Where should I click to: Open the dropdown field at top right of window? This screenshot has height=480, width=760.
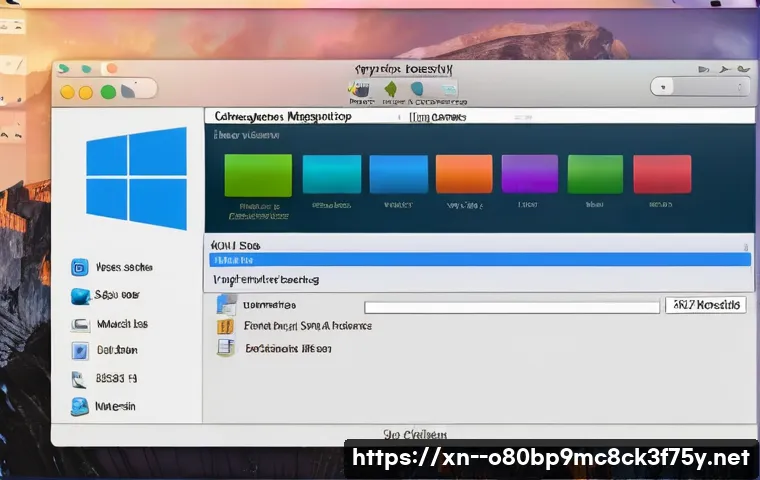[x=699, y=87]
